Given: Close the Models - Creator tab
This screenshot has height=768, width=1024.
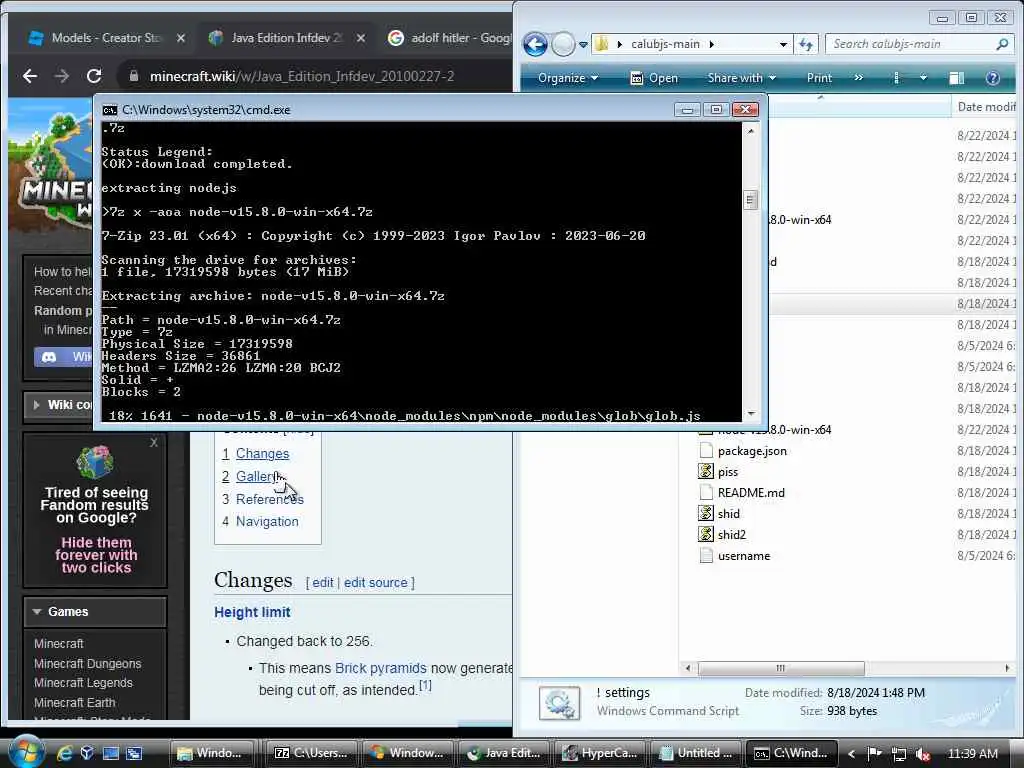Looking at the screenshot, I should tap(181, 38).
